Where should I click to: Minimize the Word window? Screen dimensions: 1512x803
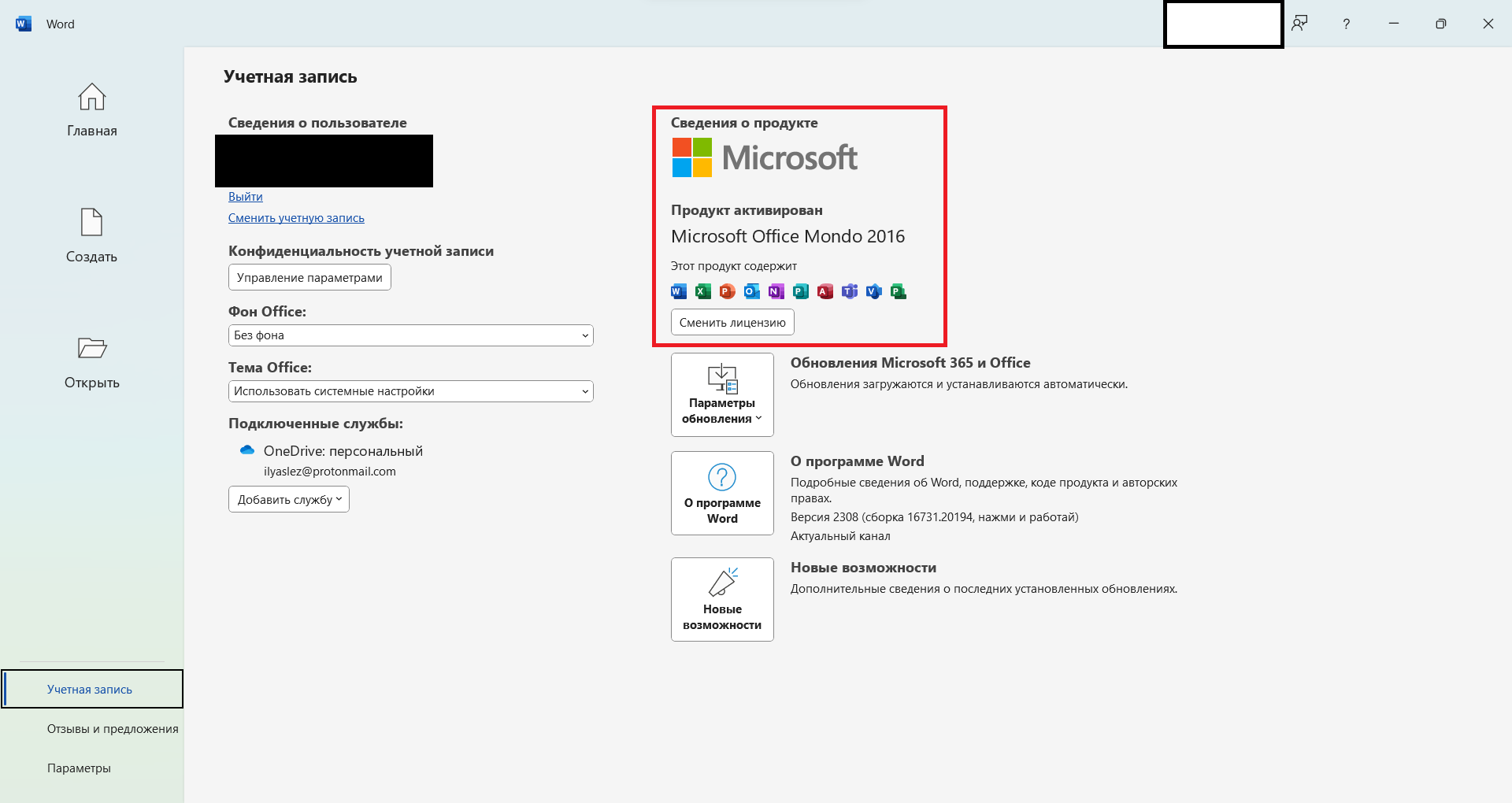[1394, 24]
